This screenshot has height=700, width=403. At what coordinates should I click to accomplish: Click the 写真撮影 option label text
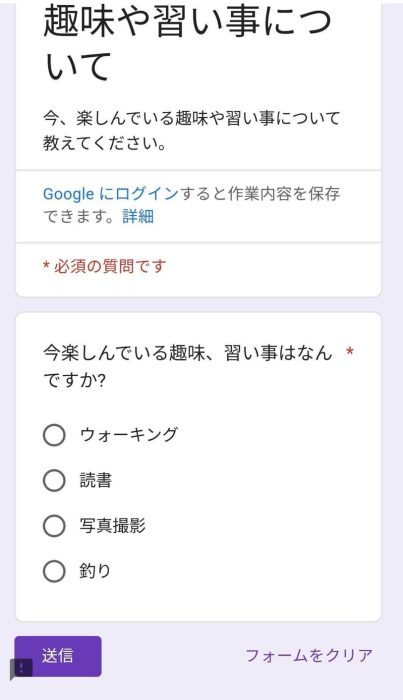coord(112,525)
